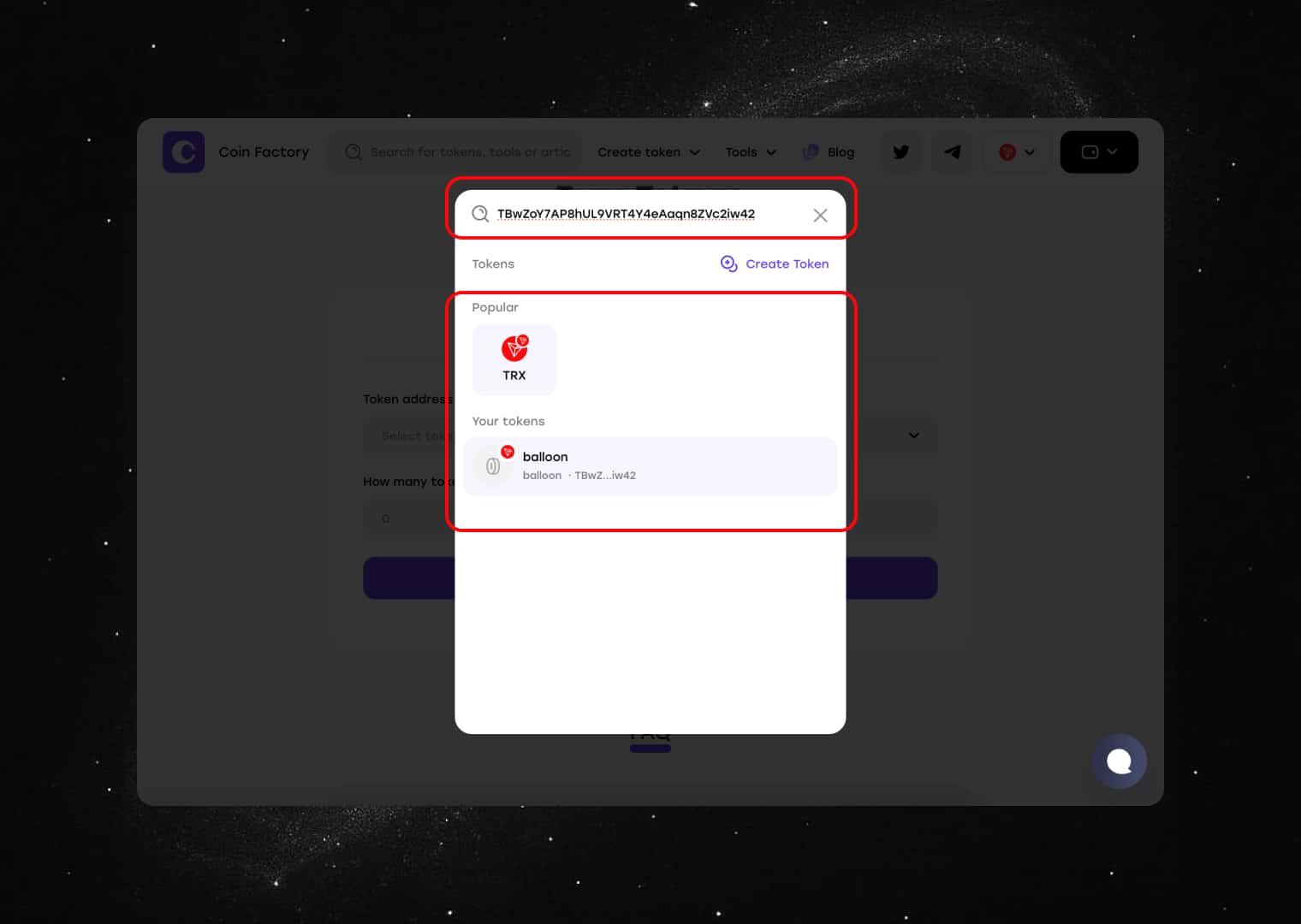This screenshot has height=924, width=1301.
Task: Click the Popular section label
Action: click(x=495, y=307)
